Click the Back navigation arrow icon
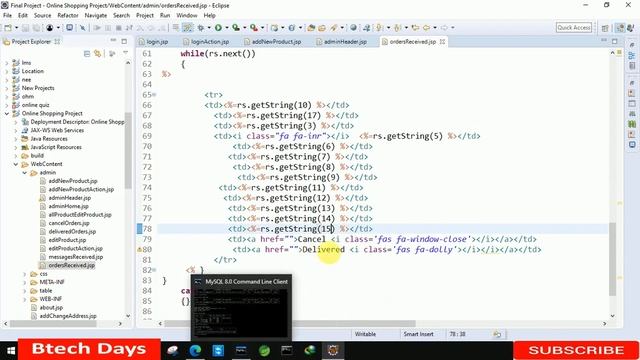Screen dimensions: 640x360 pos(426,28)
